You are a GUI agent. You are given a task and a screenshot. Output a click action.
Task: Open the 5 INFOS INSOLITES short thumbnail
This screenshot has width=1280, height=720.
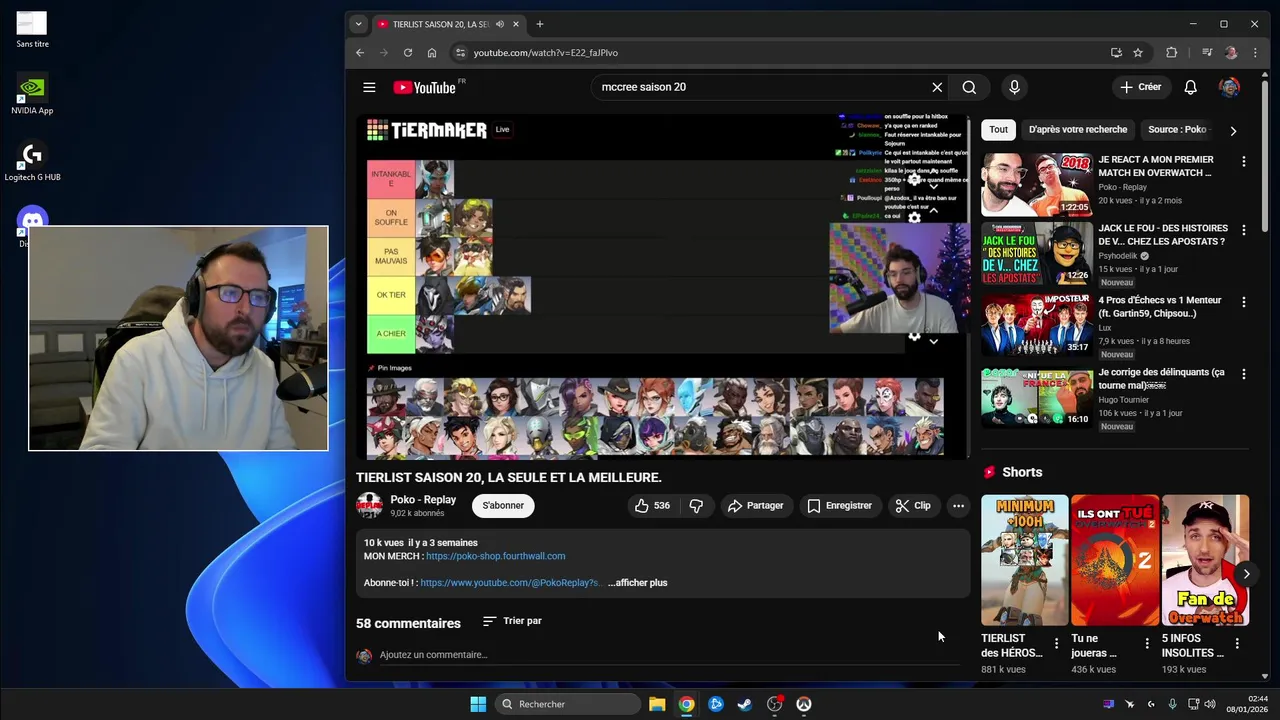click(1205, 560)
